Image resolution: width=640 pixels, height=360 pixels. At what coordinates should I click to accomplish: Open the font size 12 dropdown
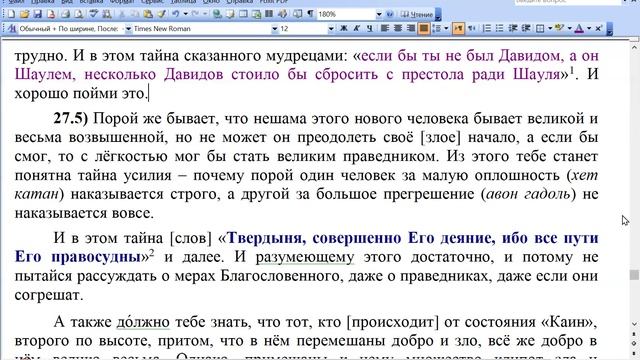pyautogui.click(x=331, y=29)
